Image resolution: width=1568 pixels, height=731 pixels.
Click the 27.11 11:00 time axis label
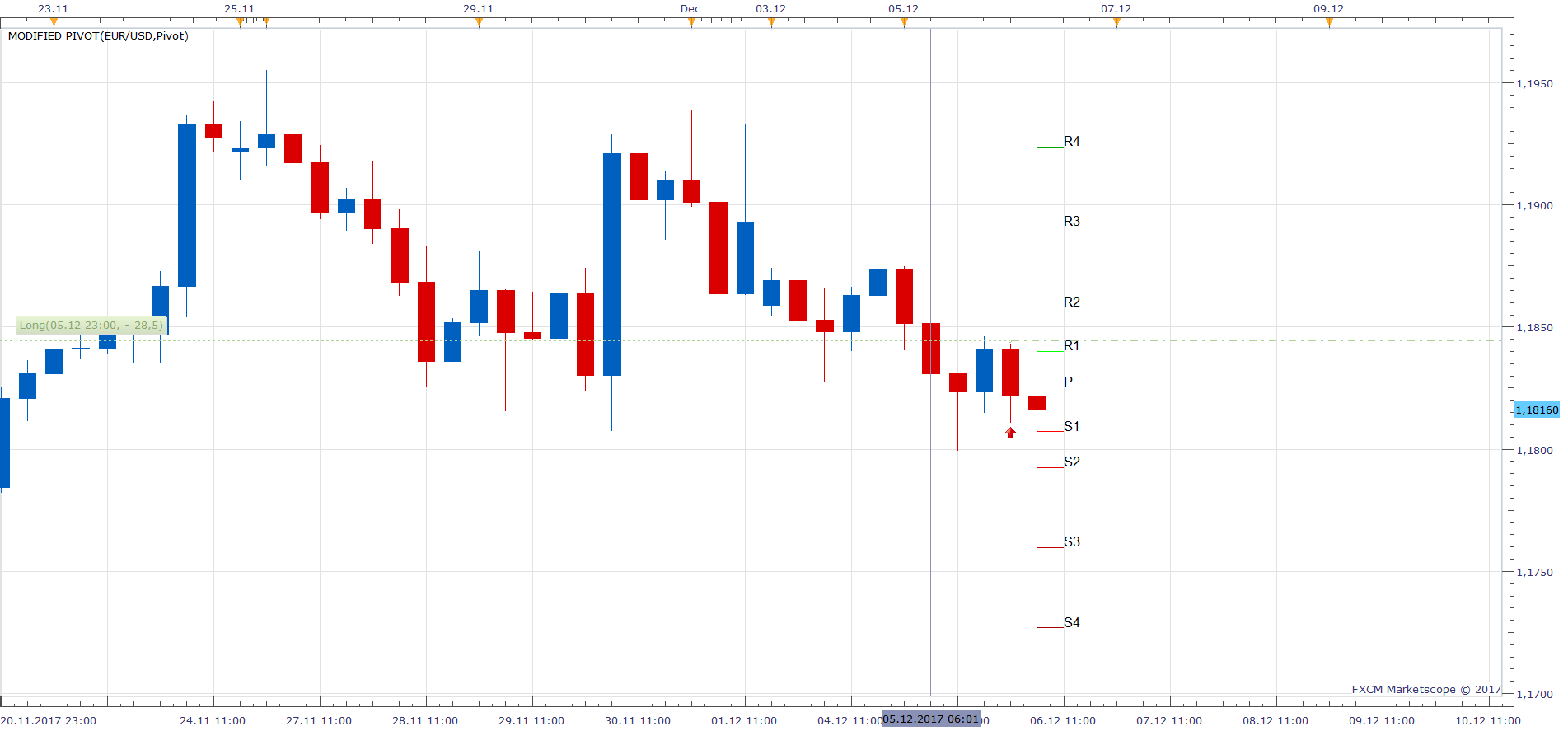click(x=319, y=721)
